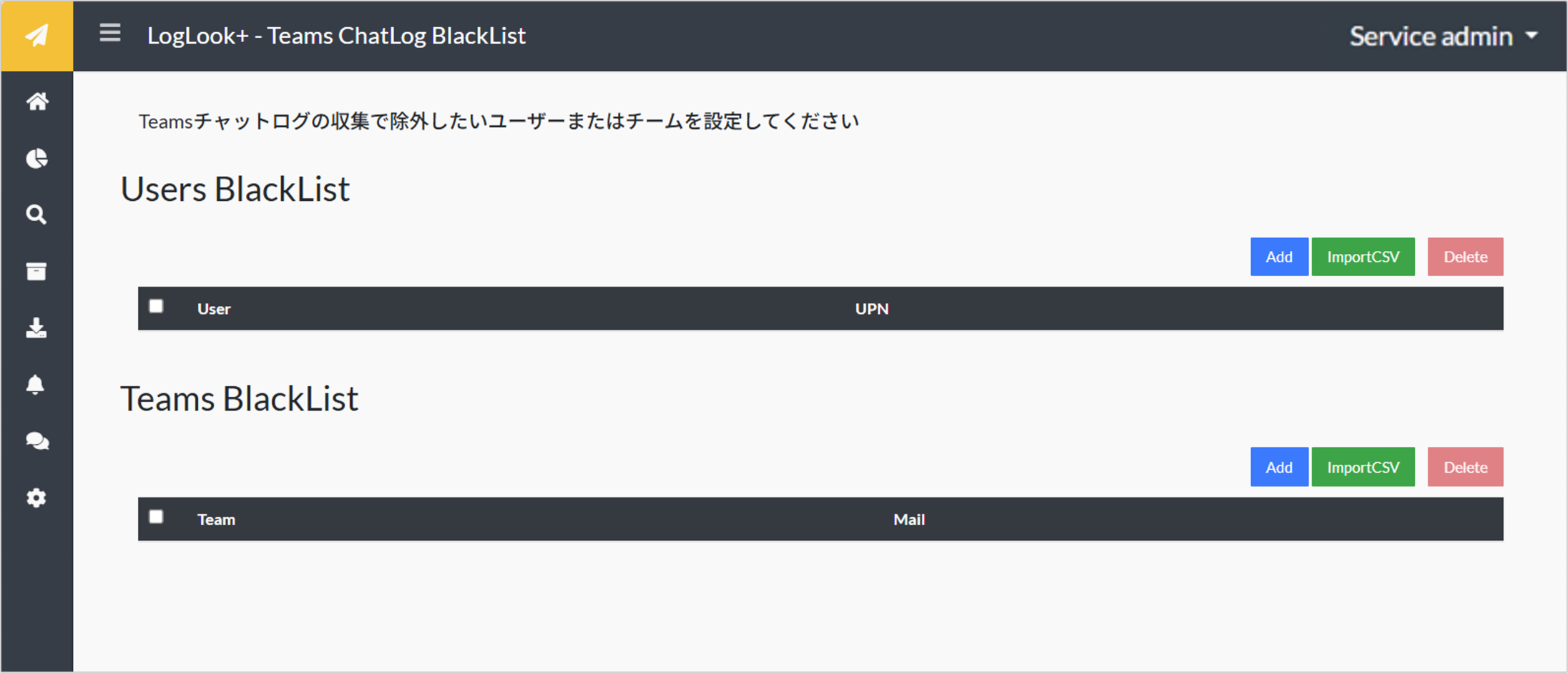Click the UPN column header
The width and height of the screenshot is (1568, 673).
872,309
